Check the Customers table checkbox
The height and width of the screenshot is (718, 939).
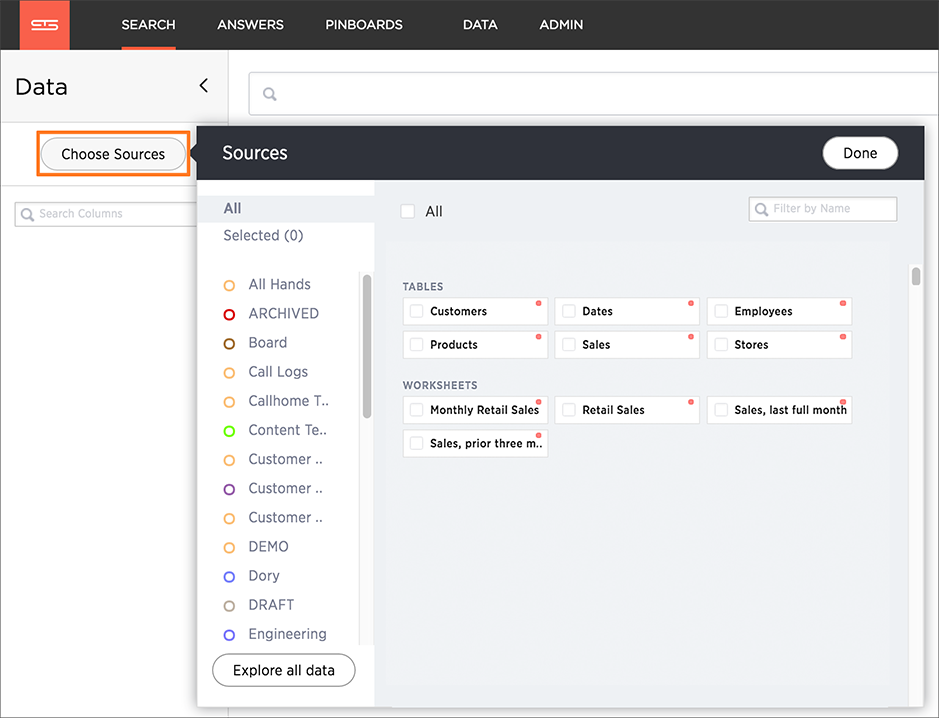point(416,311)
